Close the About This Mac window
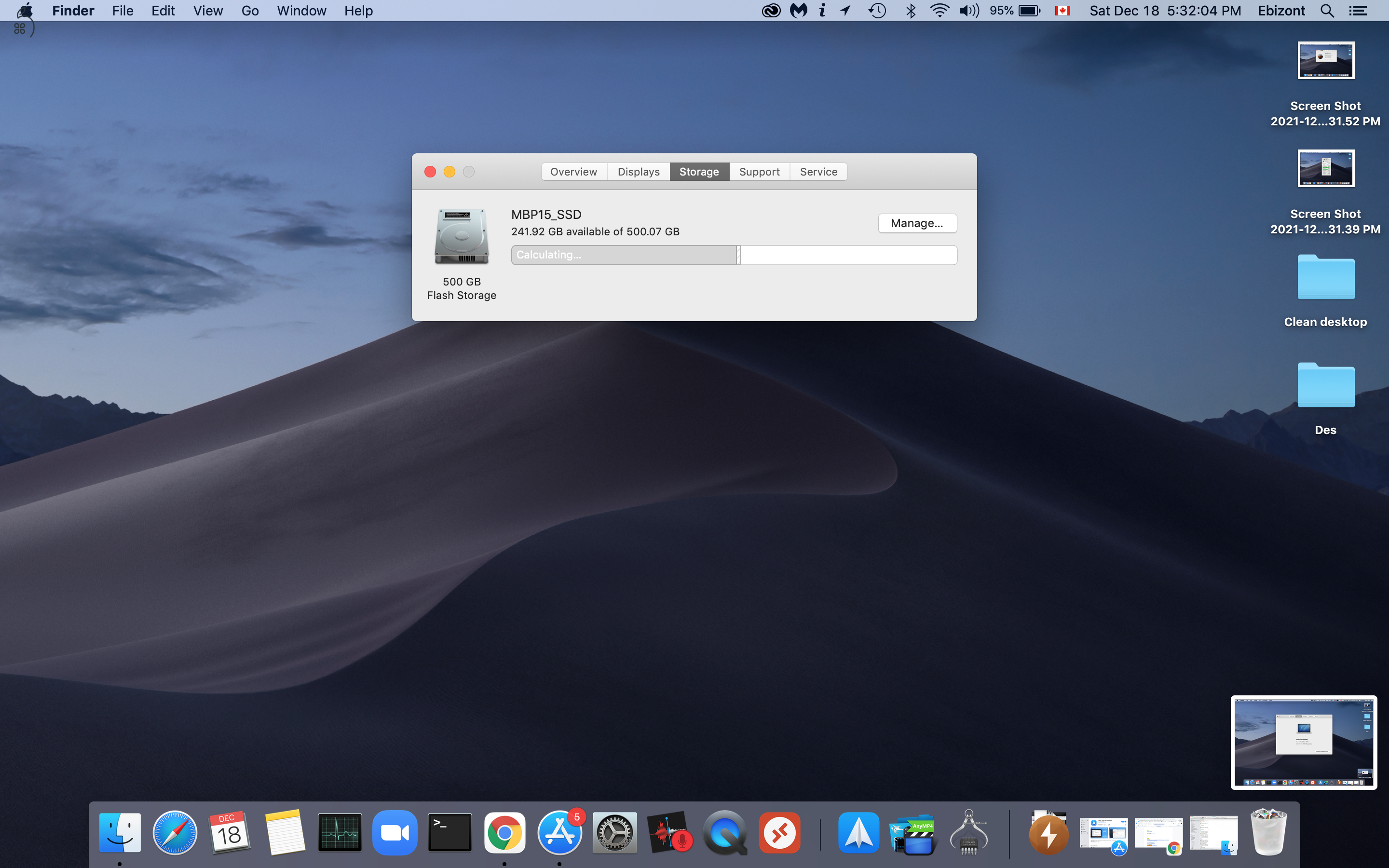Image resolution: width=1389 pixels, height=868 pixels. coord(430,172)
